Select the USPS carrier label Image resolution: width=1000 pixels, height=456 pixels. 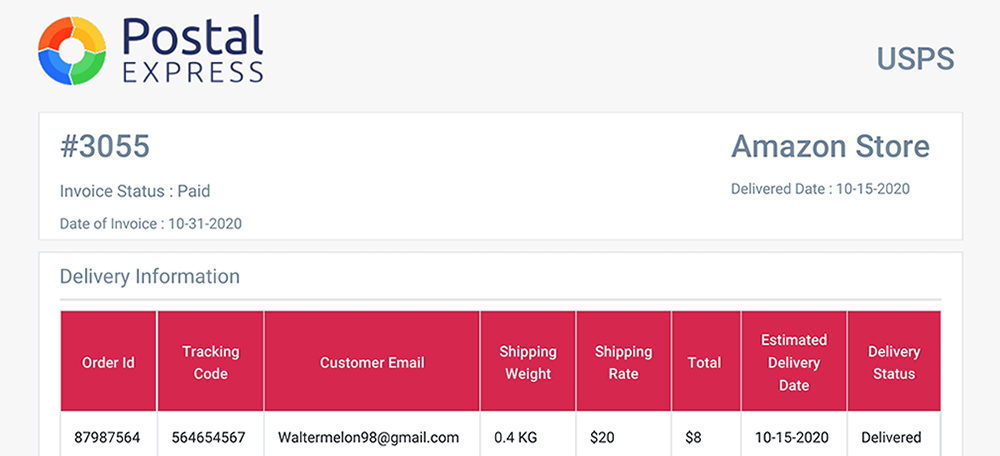coord(916,59)
